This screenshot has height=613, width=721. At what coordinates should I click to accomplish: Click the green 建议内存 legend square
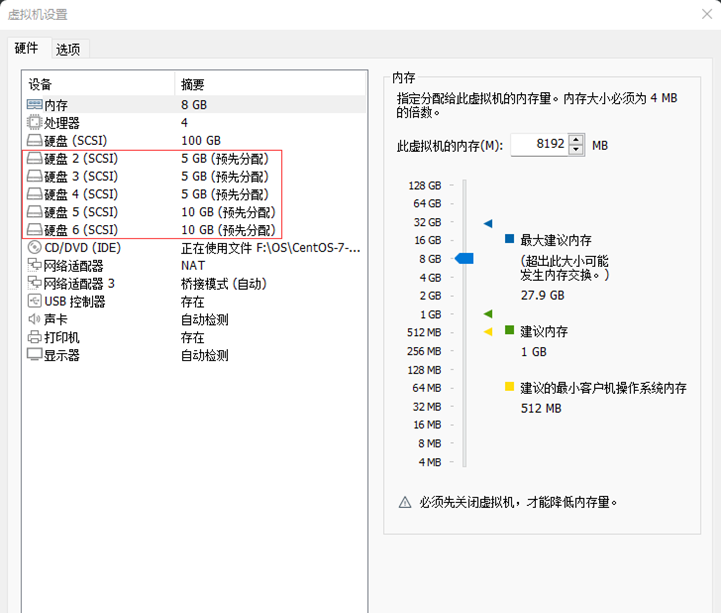pyautogui.click(x=509, y=330)
